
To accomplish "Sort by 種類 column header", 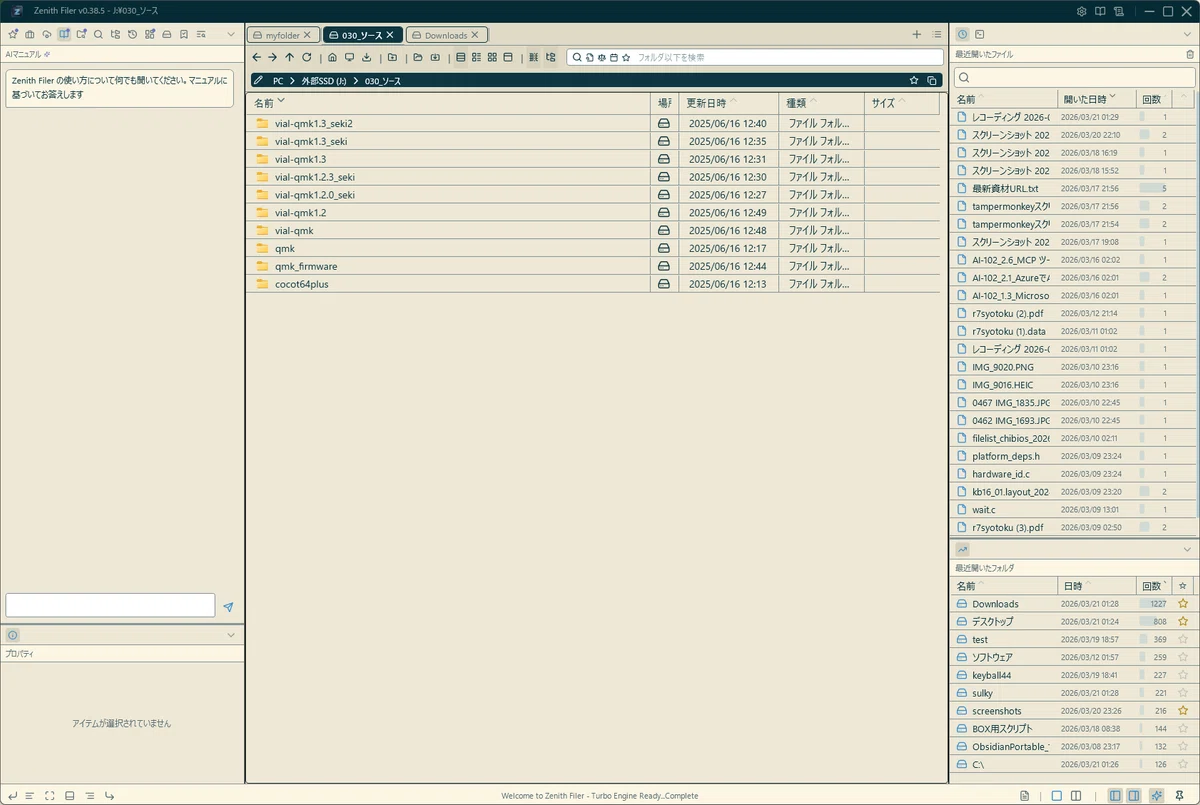I will [821, 102].
